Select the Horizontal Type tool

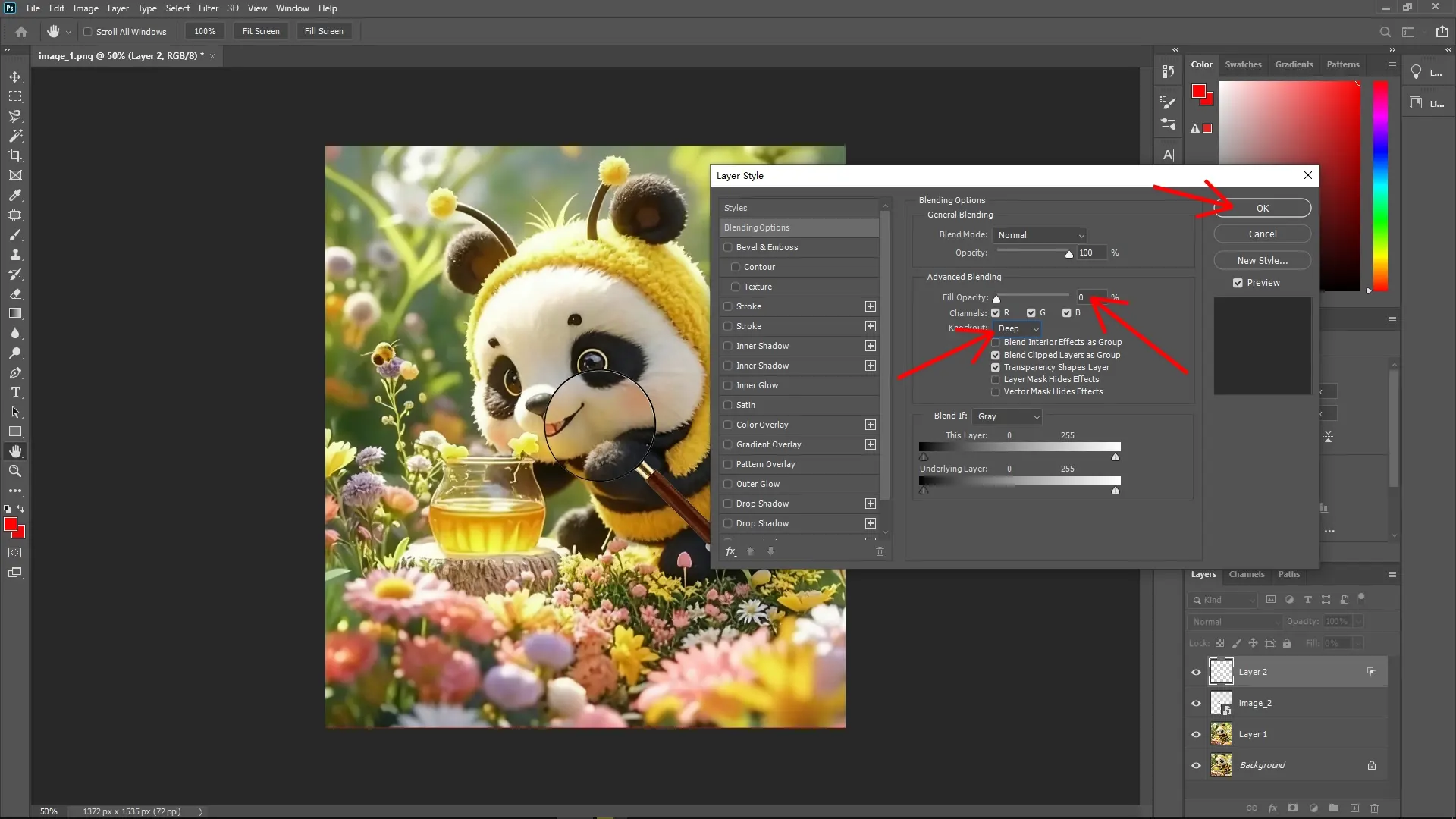tap(15, 393)
